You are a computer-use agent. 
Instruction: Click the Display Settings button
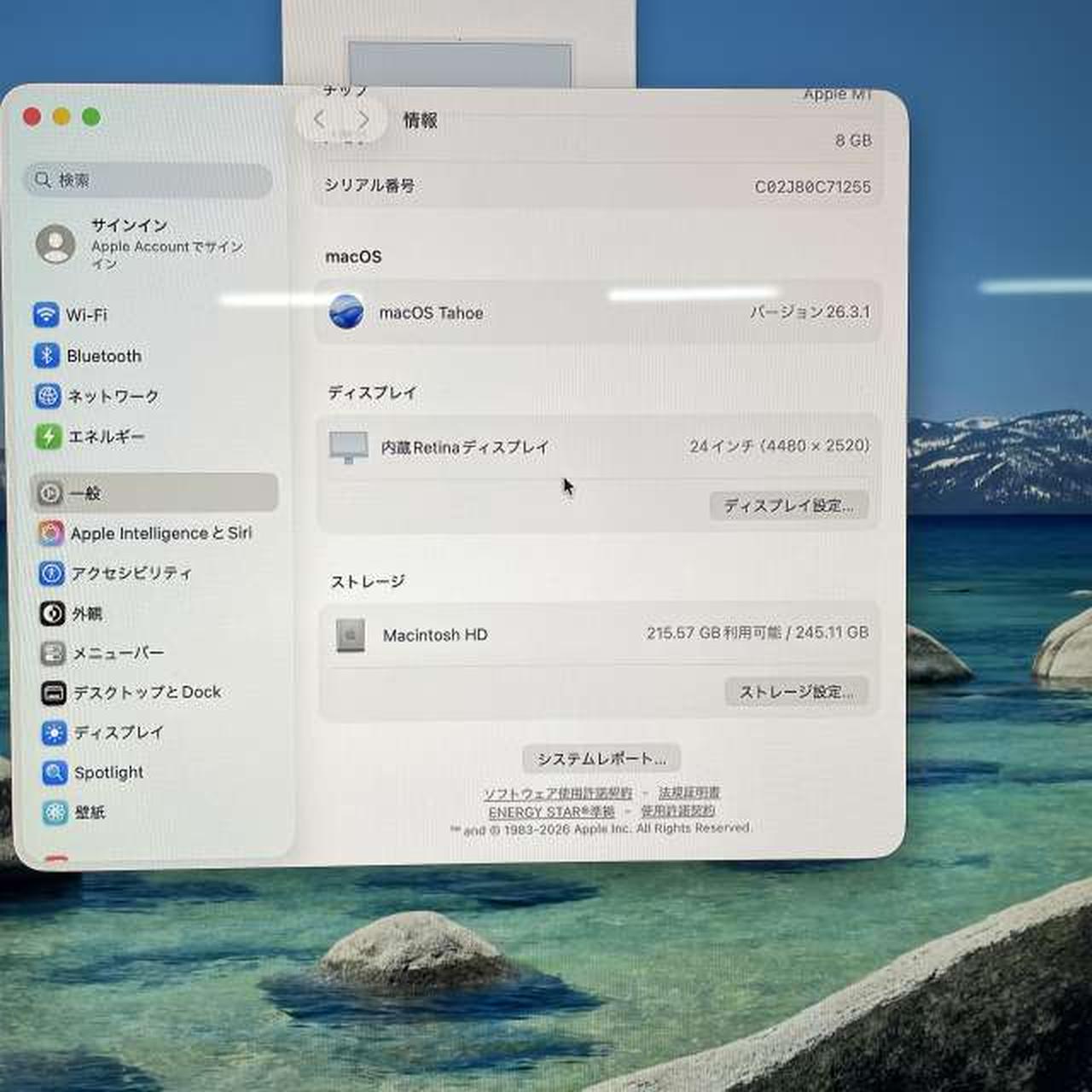tap(788, 506)
